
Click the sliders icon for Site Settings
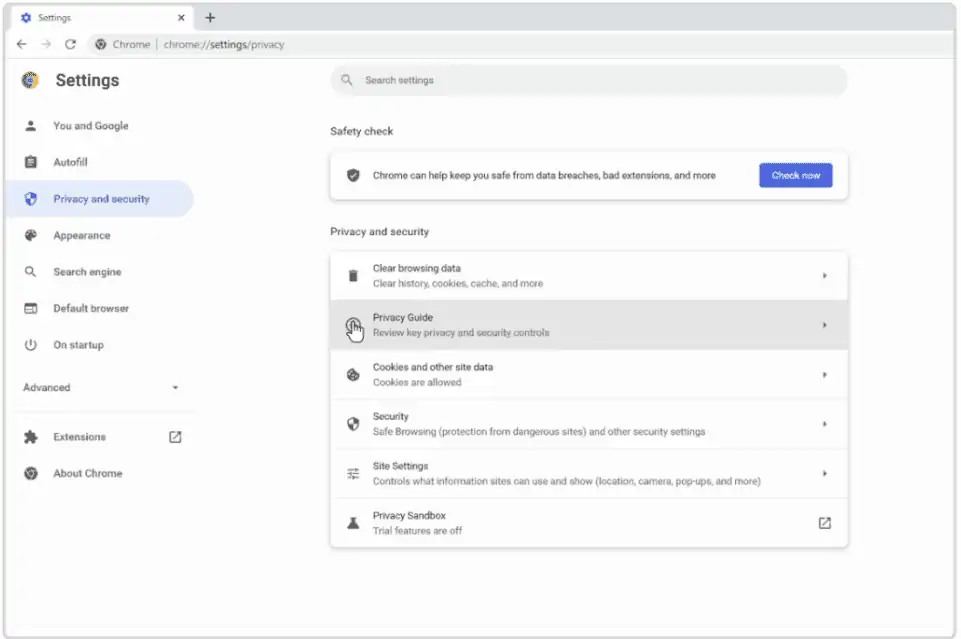(353, 474)
